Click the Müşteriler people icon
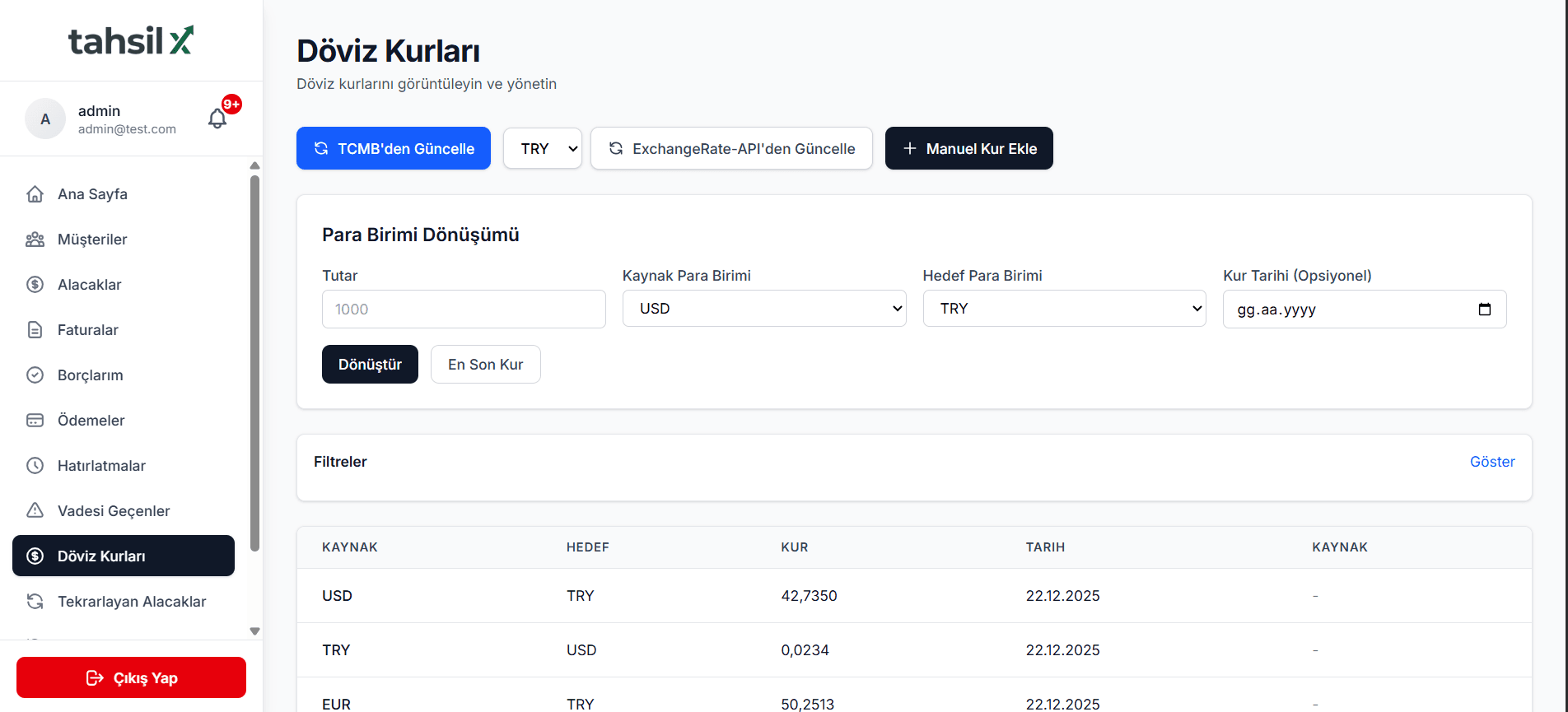This screenshot has height=712, width=1568. pos(35,240)
